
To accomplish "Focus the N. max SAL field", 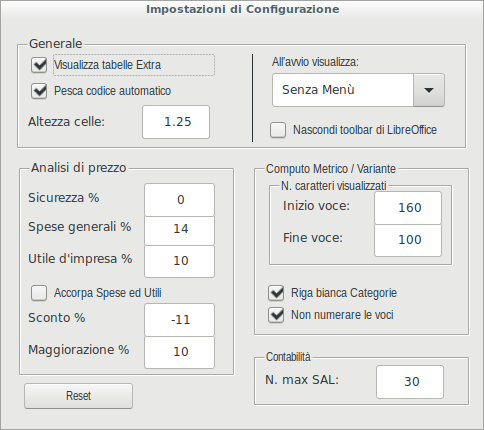I will click(x=410, y=382).
